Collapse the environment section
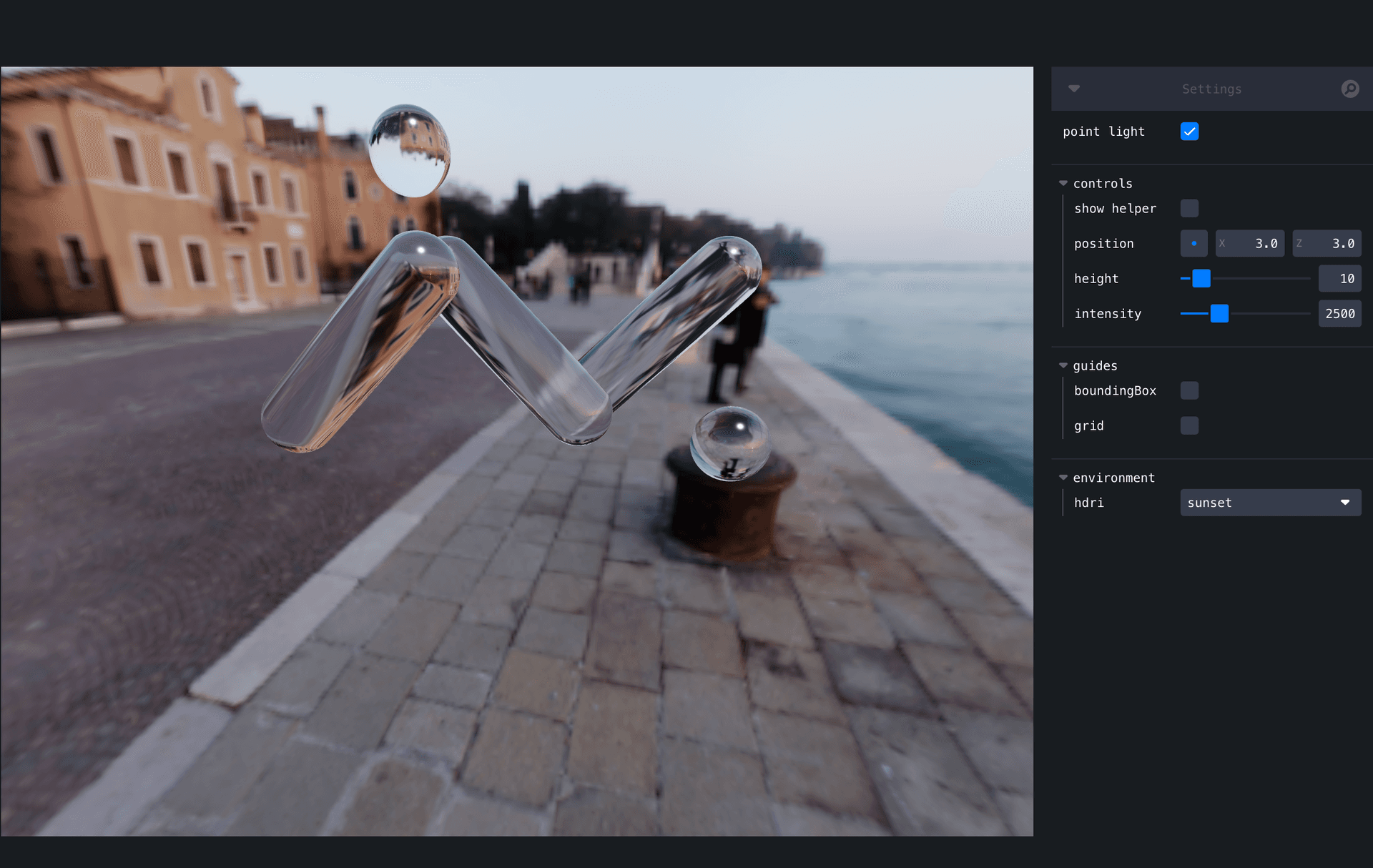 click(x=1063, y=477)
